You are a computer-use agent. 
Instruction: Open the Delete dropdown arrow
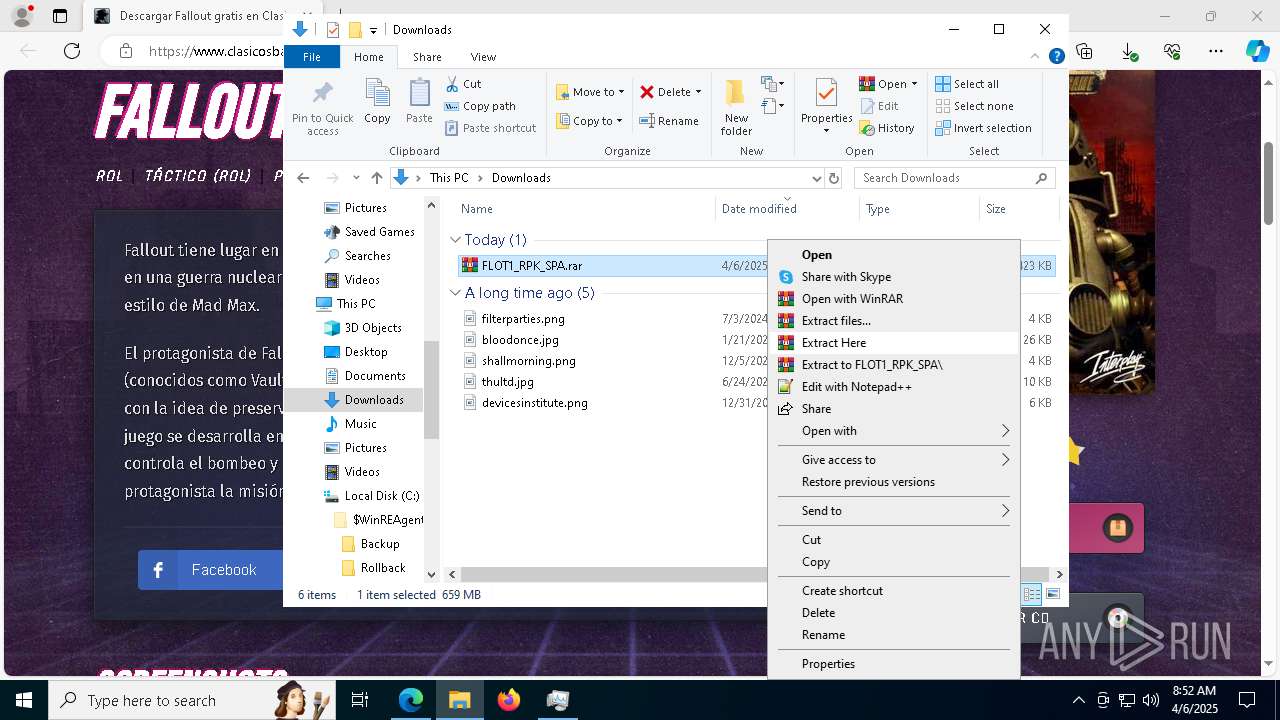click(698, 92)
